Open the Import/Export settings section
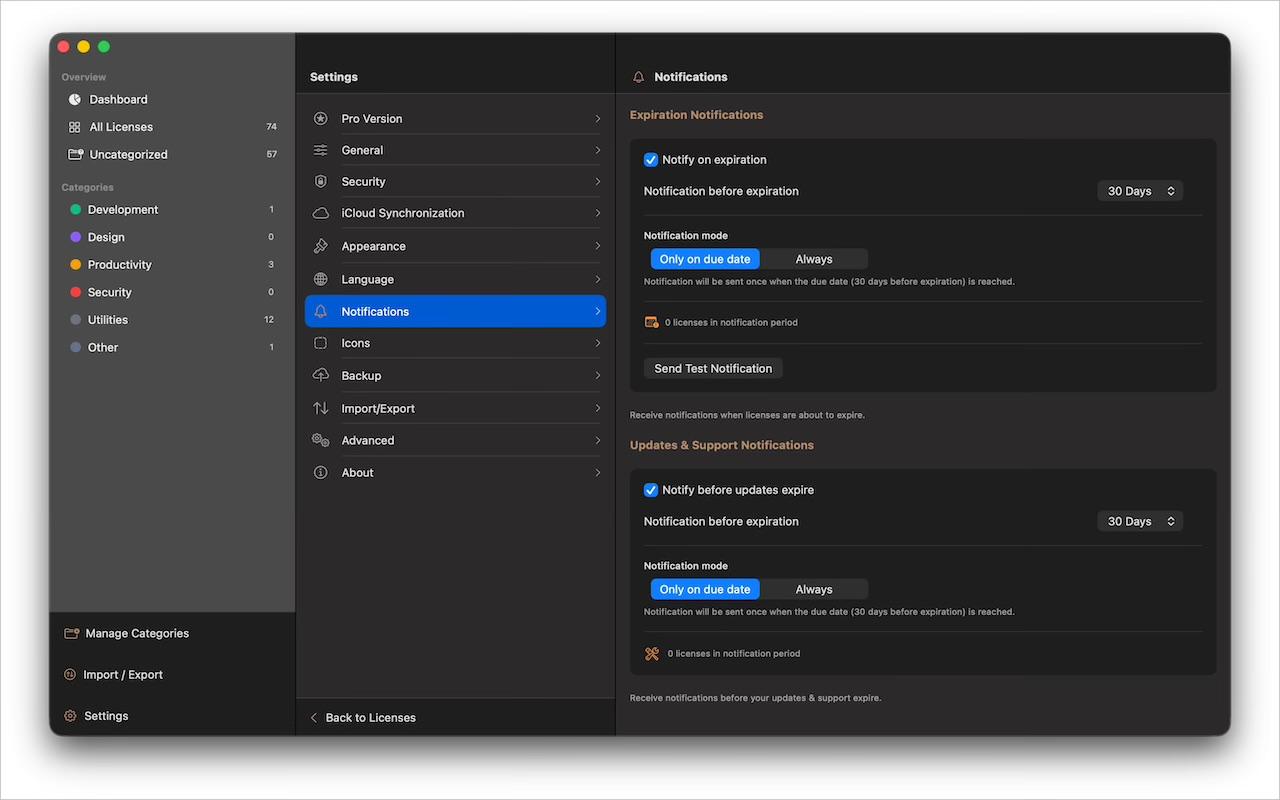This screenshot has height=800, width=1280. pyautogui.click(x=455, y=408)
